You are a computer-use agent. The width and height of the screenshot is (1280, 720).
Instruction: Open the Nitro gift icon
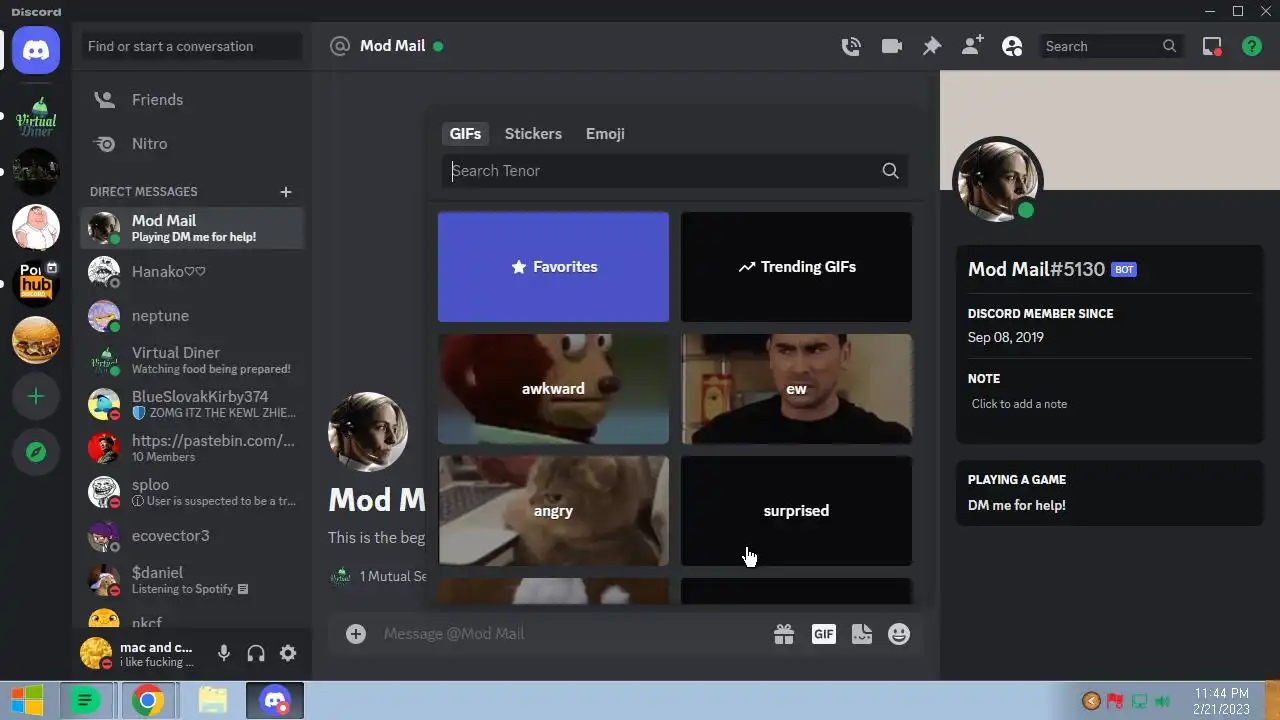[x=784, y=633]
